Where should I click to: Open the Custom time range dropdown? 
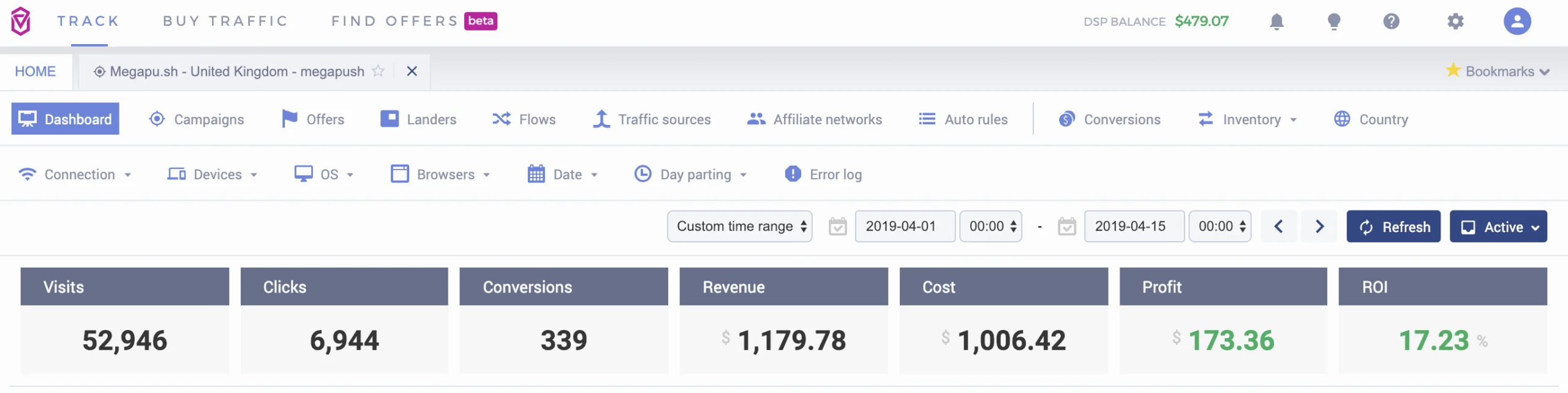tap(739, 226)
